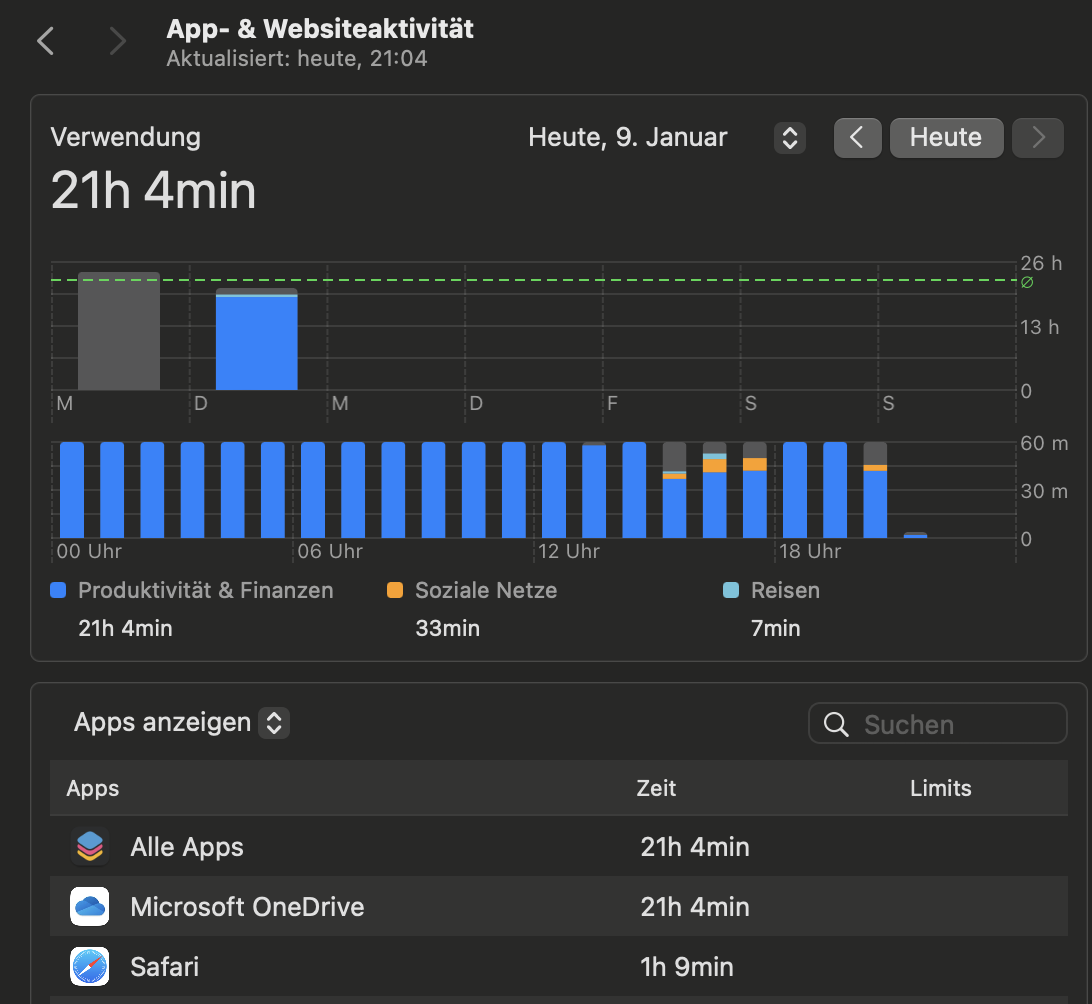Click the Limits column header
1092x1004 pixels.
point(940,788)
